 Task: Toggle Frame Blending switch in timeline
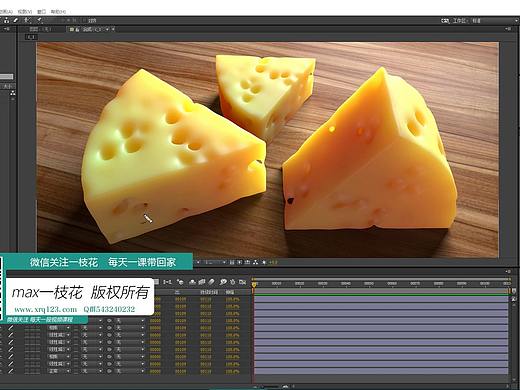[202, 282]
